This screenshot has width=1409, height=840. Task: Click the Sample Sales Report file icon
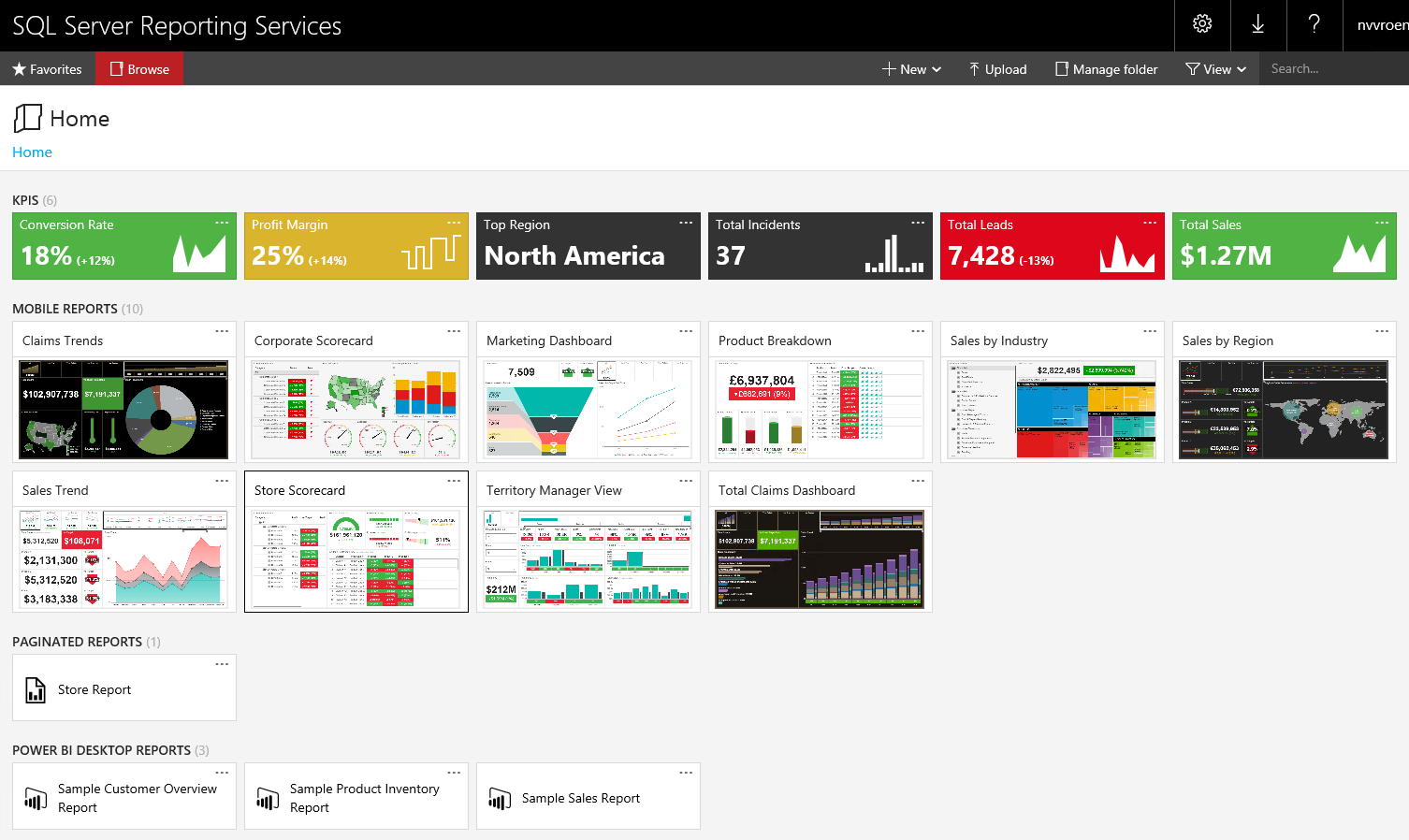(x=499, y=798)
